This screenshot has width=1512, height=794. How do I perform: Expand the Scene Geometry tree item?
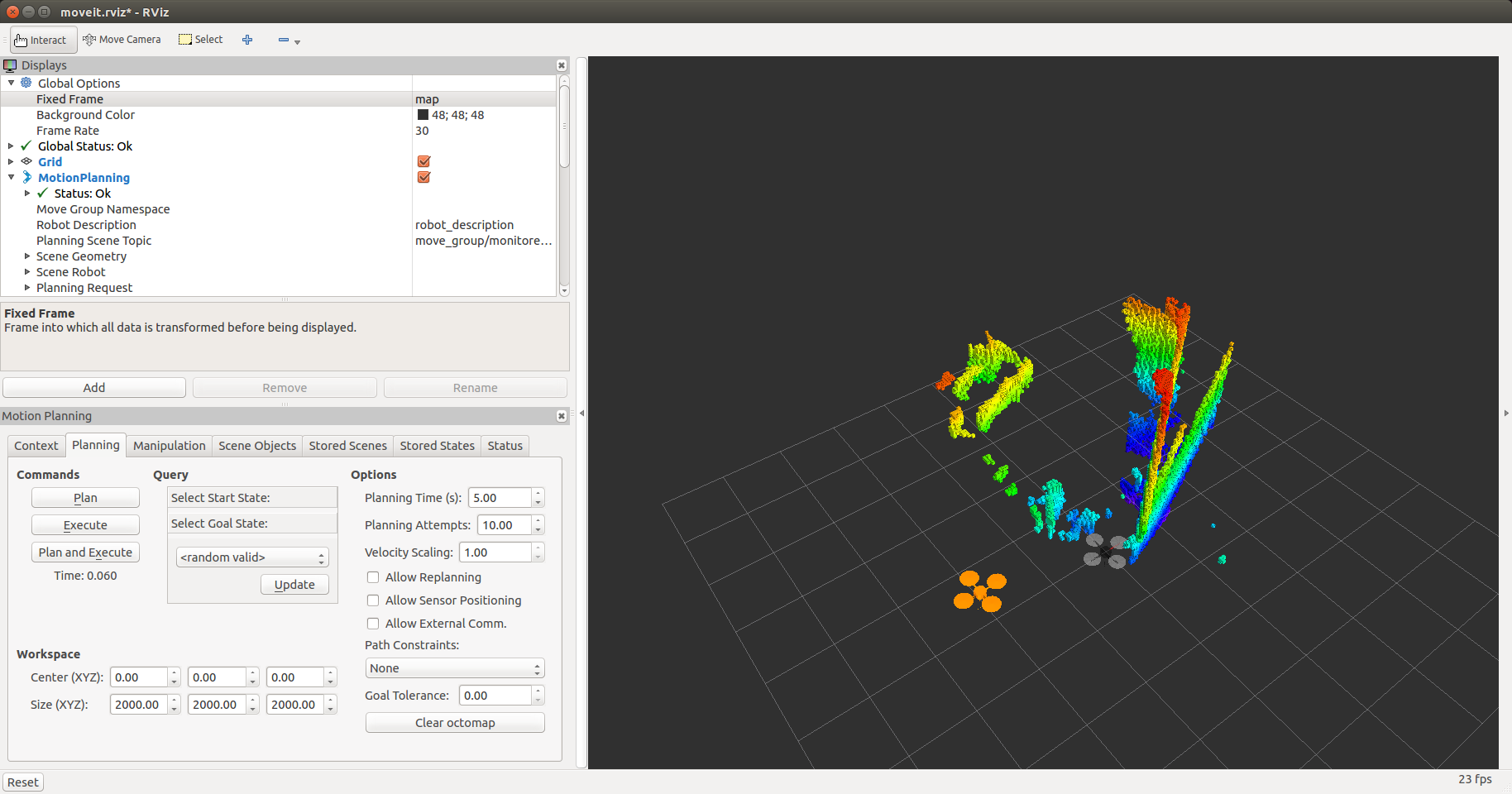pyautogui.click(x=27, y=256)
